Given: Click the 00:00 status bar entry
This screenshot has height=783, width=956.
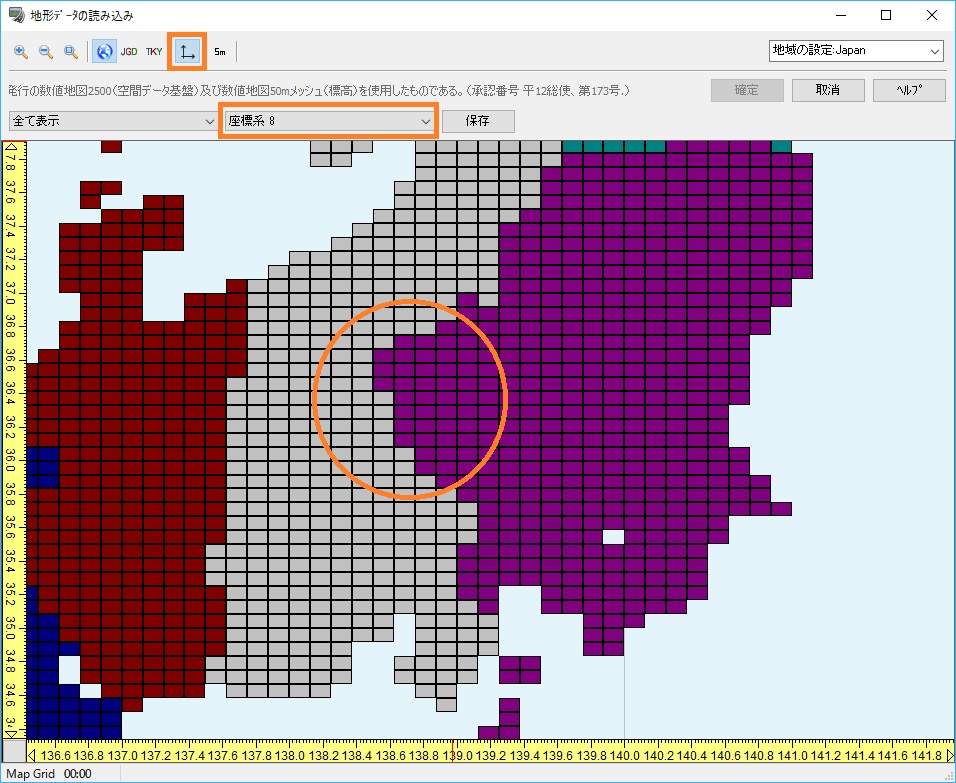Looking at the screenshot, I should tap(77, 774).
